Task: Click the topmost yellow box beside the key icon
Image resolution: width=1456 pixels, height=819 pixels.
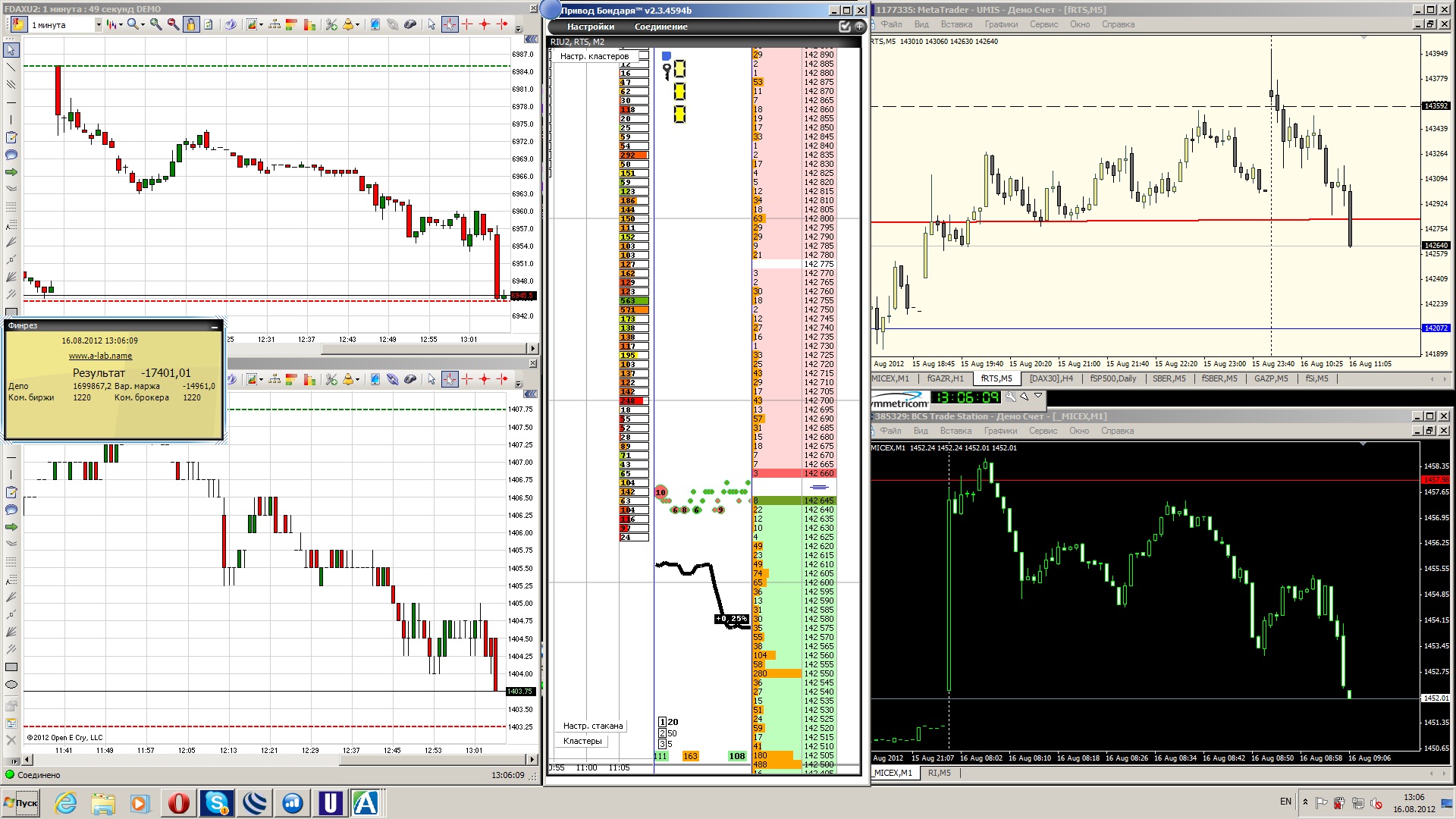Action: (679, 69)
